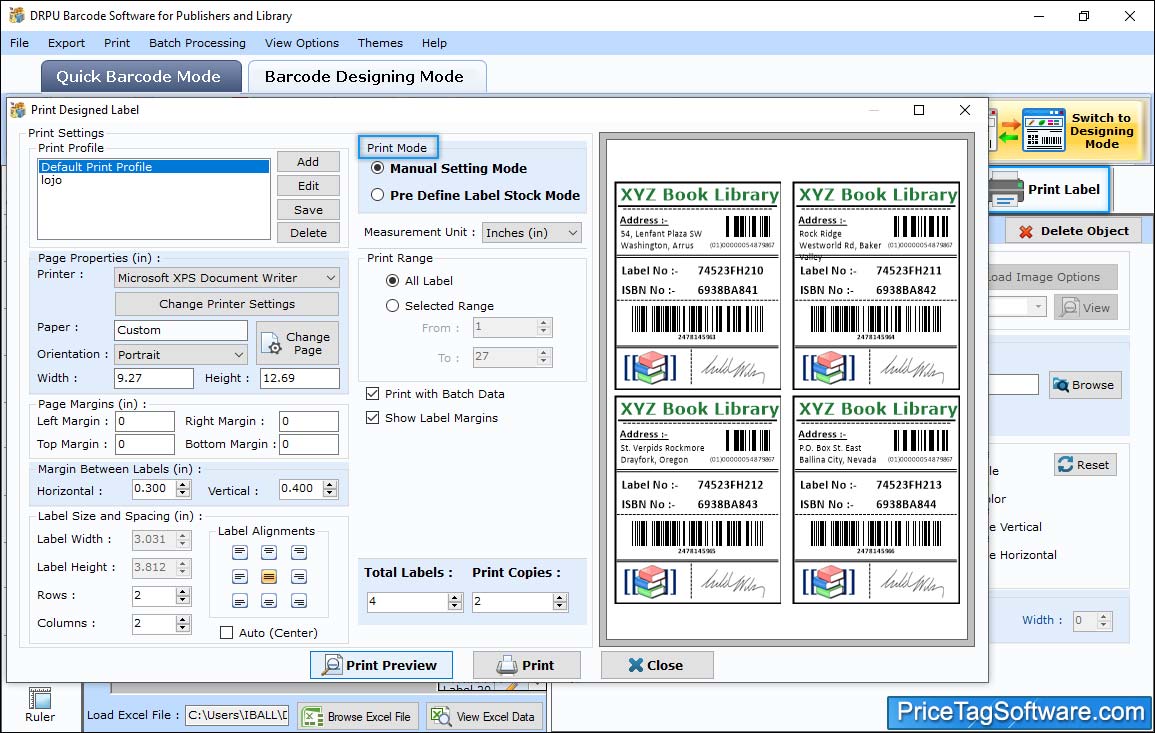Screen dimensions: 1155x733
Task: Click the Reset refresh icon
Action: pos(1065,465)
